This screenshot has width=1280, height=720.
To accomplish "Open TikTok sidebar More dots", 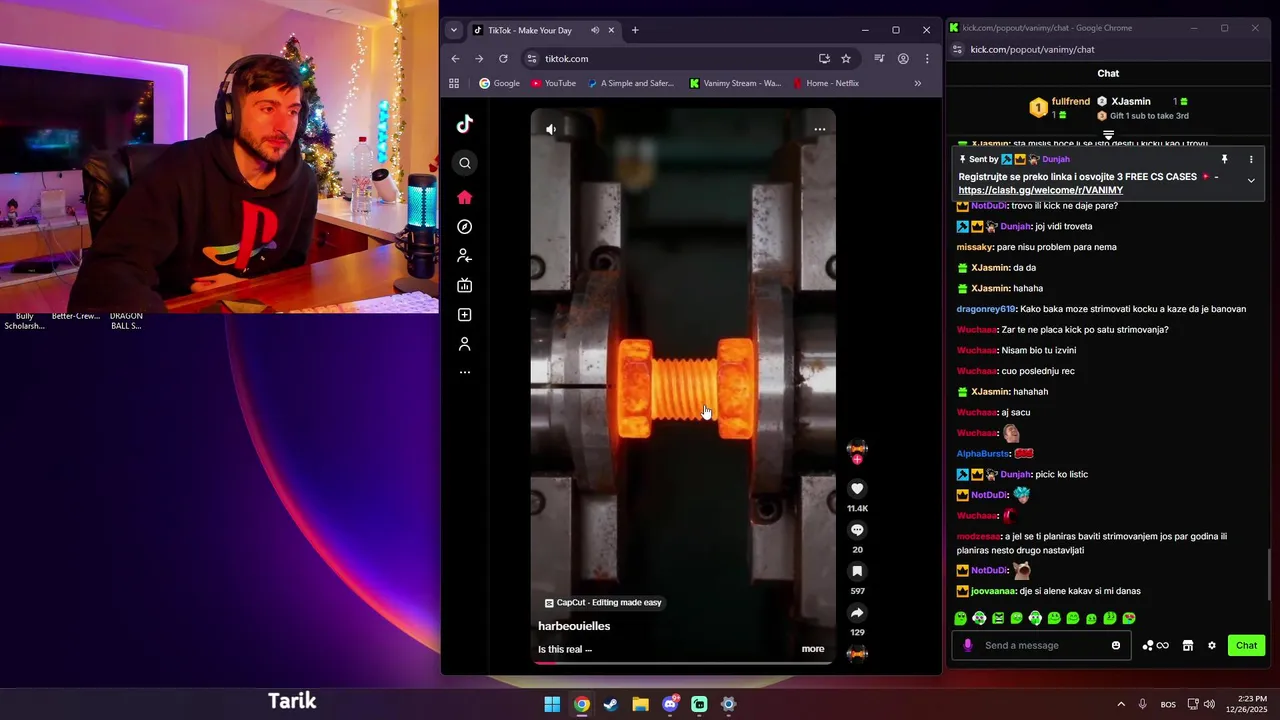I will pyautogui.click(x=465, y=372).
